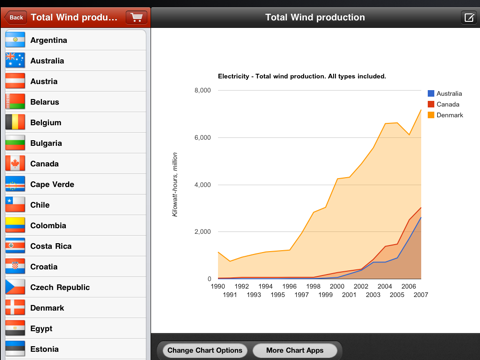Select Argentina country name
Image resolution: width=480 pixels, height=360 pixels.
tap(49, 40)
